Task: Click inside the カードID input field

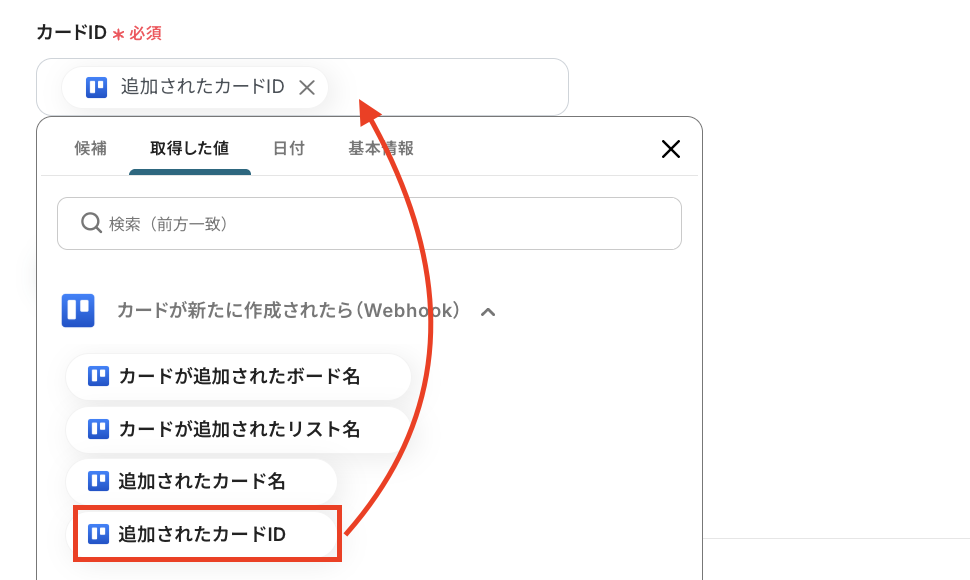Action: 450,87
